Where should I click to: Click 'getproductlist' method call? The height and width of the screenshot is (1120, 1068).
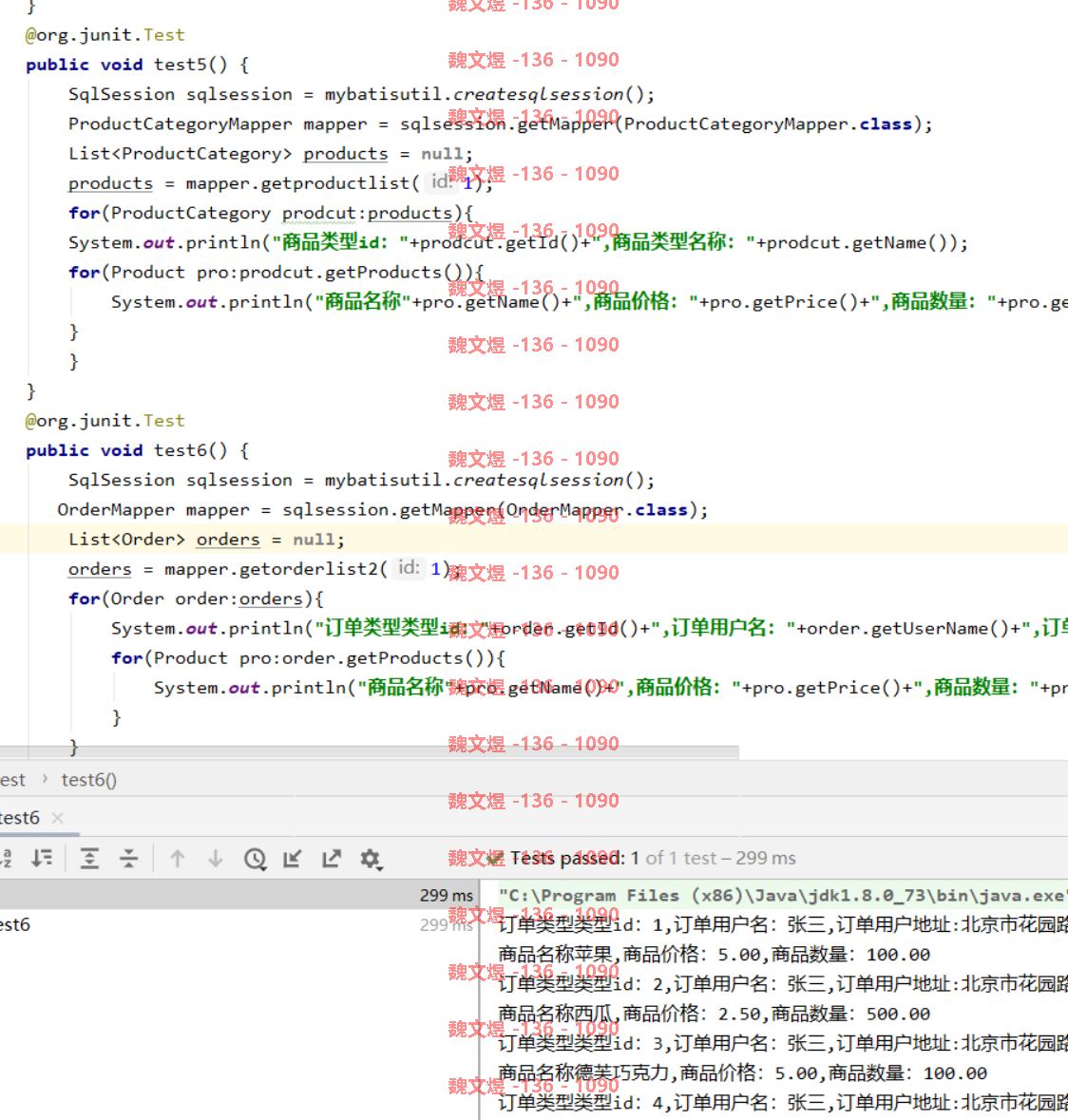coord(335,183)
